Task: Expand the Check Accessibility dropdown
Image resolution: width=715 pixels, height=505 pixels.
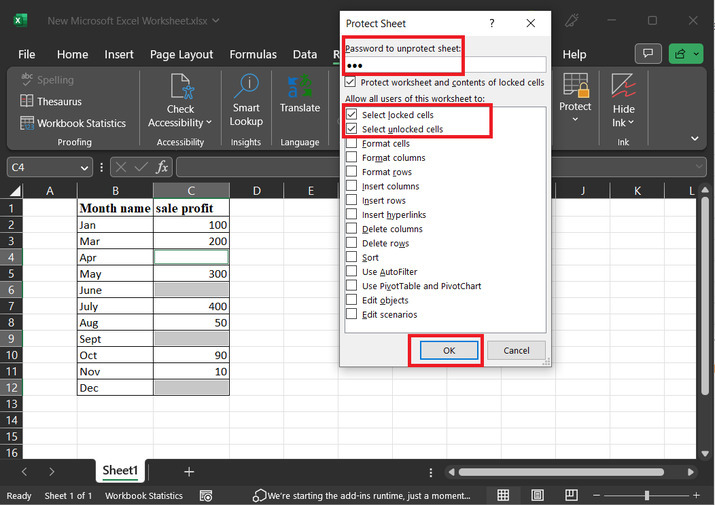Action: (x=208, y=123)
